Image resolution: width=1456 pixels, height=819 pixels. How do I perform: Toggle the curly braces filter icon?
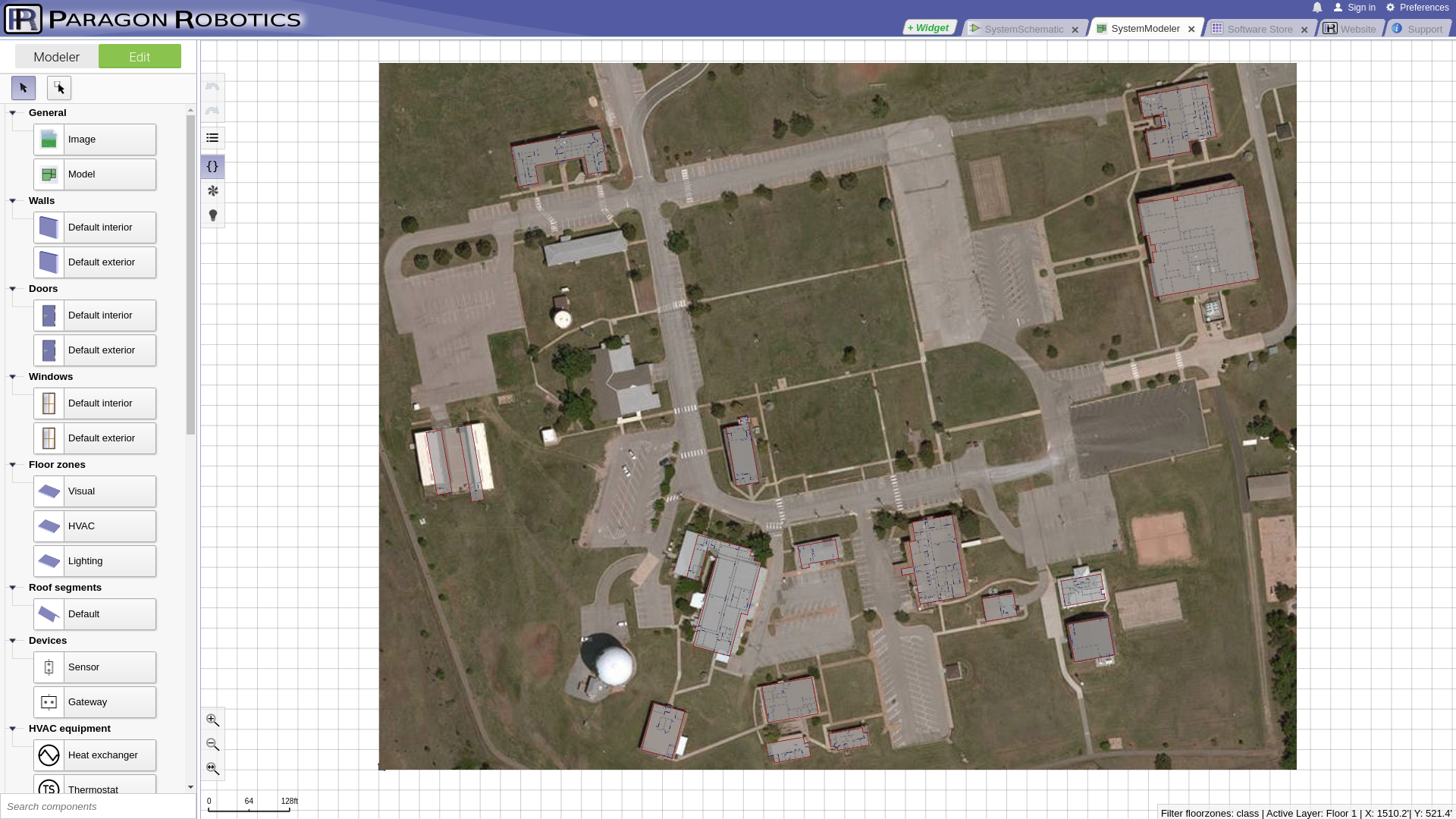point(212,166)
